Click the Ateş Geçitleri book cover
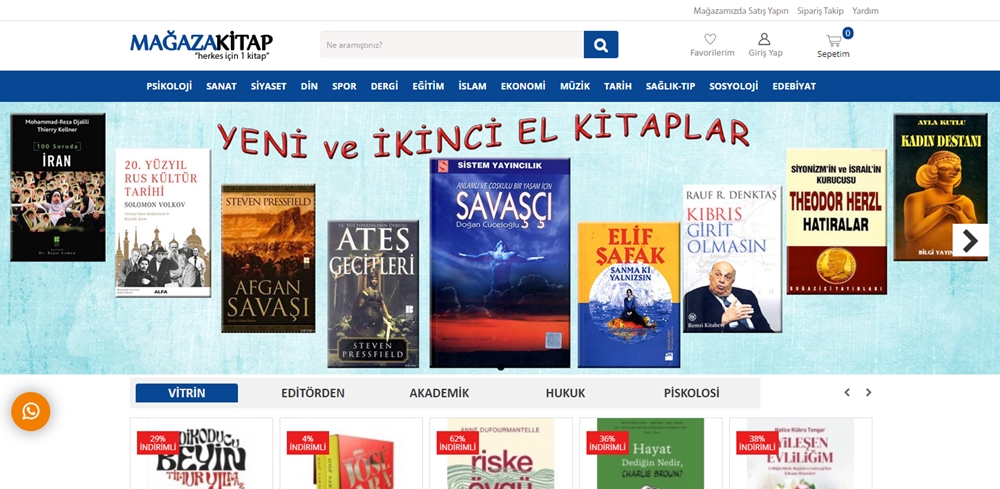Viewport: 1000px width, 489px height. click(x=373, y=294)
